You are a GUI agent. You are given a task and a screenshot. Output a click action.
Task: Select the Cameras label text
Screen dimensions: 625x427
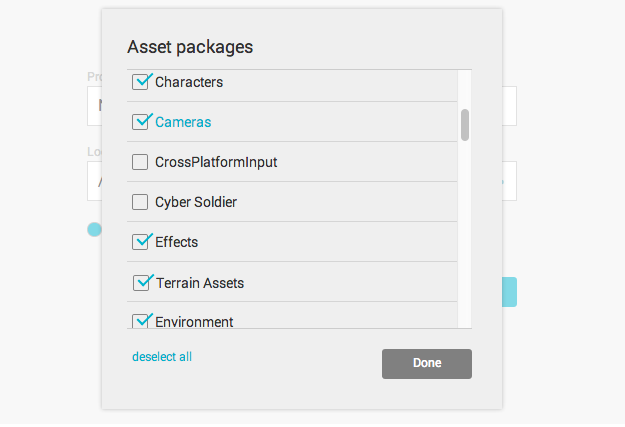[x=183, y=122]
